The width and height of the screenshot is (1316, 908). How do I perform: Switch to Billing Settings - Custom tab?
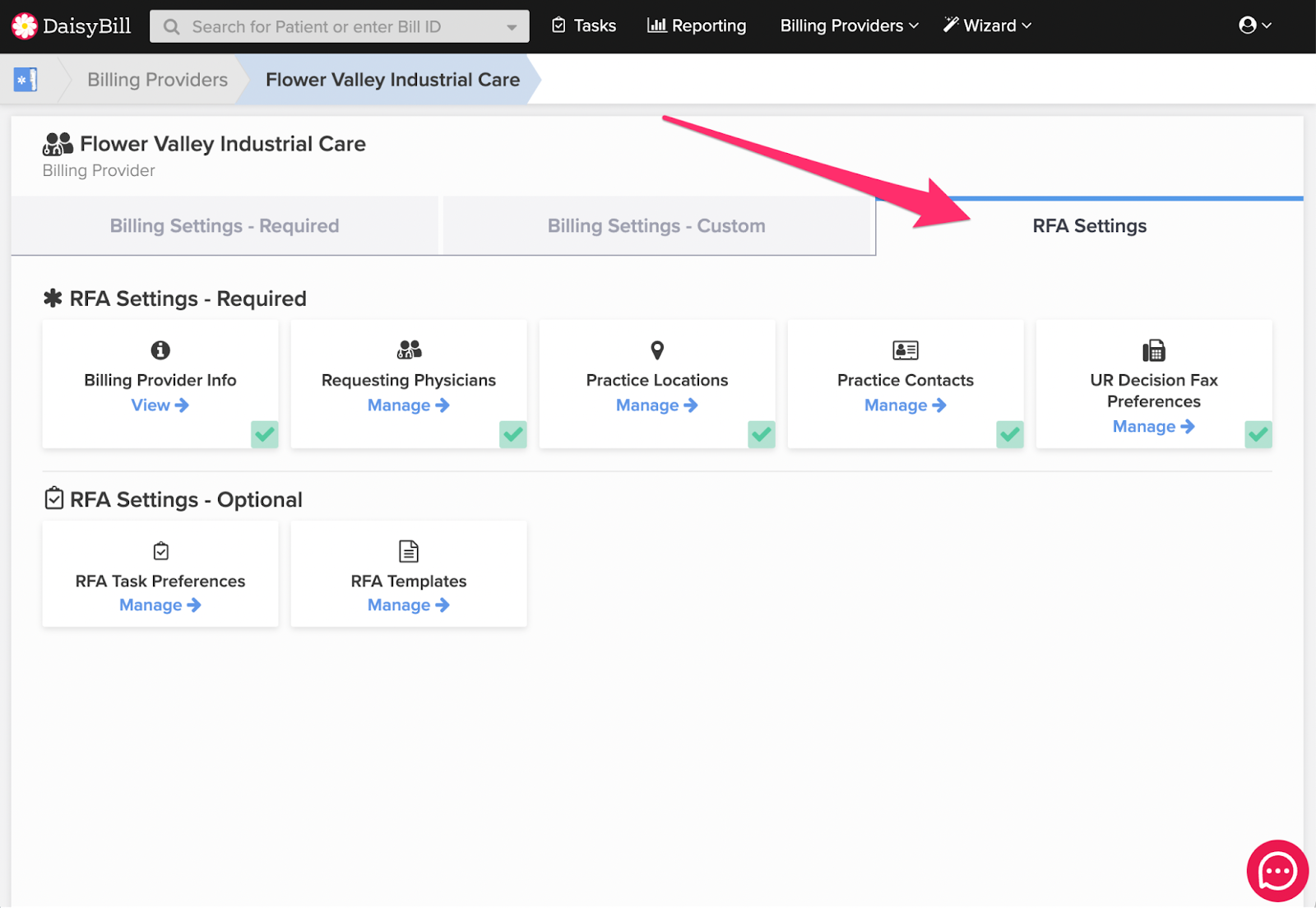click(656, 226)
